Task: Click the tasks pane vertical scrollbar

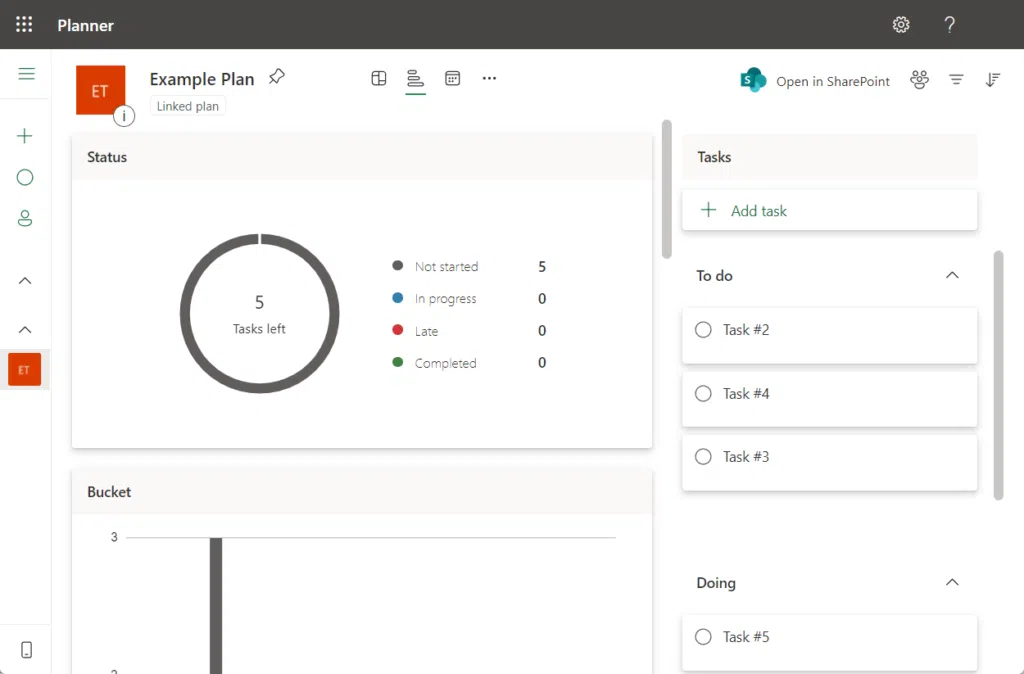Action: 998,376
